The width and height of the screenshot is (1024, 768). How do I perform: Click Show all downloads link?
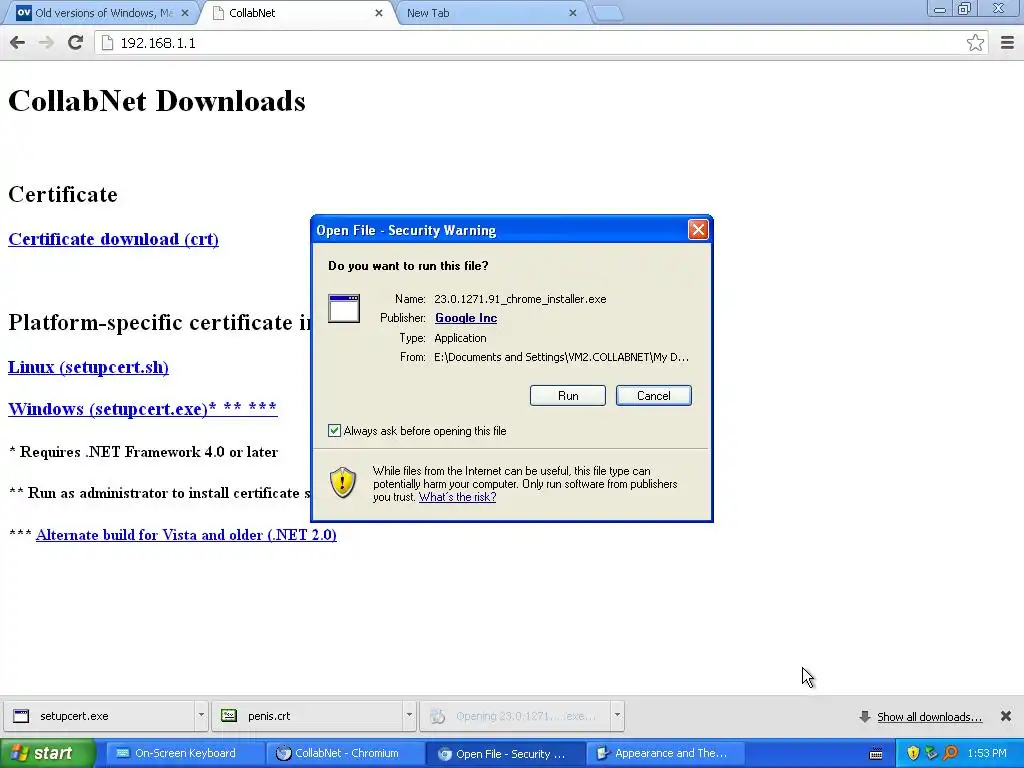[x=929, y=717]
